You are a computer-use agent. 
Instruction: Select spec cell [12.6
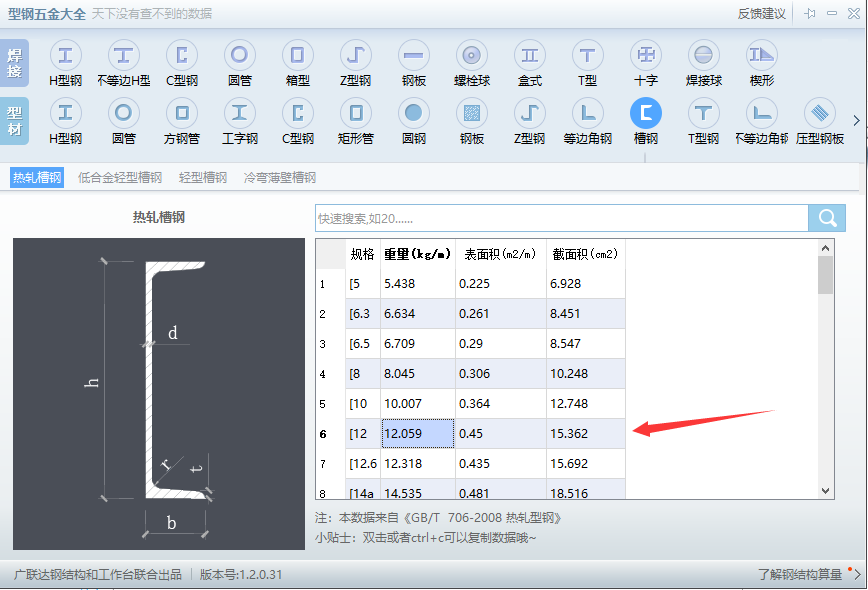click(x=363, y=463)
